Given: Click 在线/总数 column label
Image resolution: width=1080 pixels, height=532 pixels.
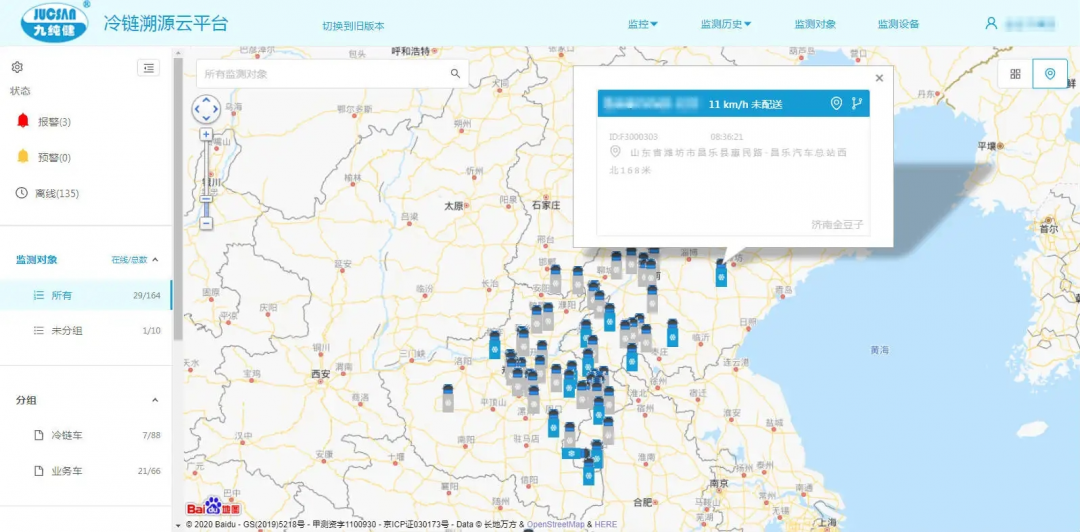Looking at the screenshot, I should [x=129, y=260].
